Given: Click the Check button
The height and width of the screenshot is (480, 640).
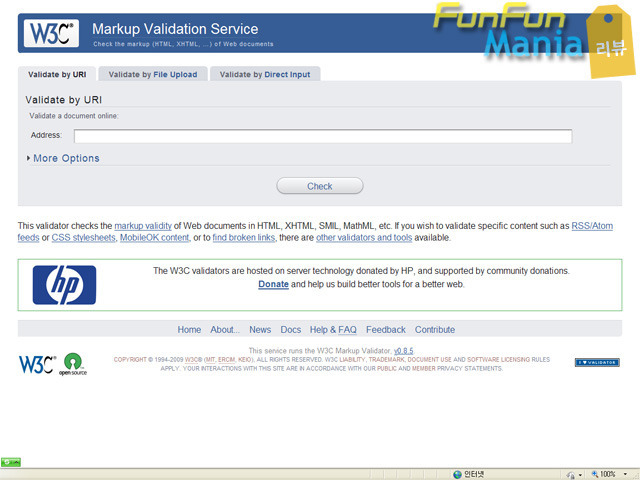Looking at the screenshot, I should 320,186.
